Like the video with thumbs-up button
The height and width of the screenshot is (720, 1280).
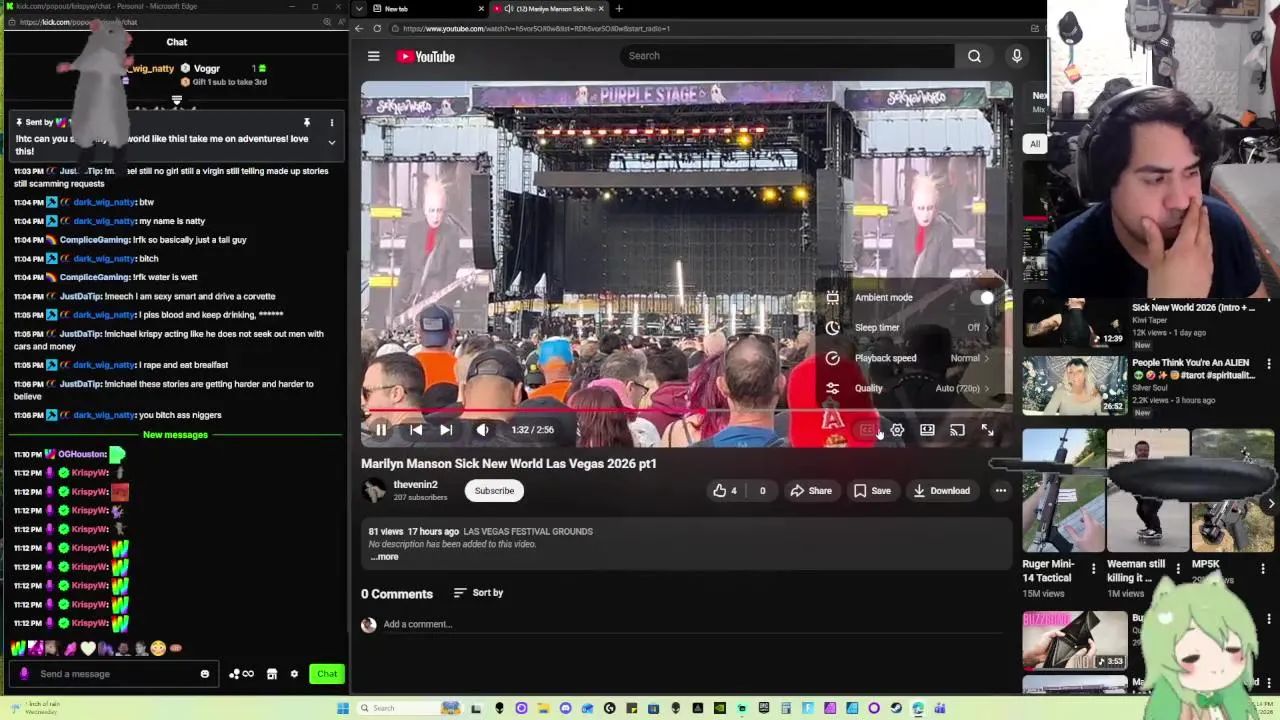coord(725,491)
